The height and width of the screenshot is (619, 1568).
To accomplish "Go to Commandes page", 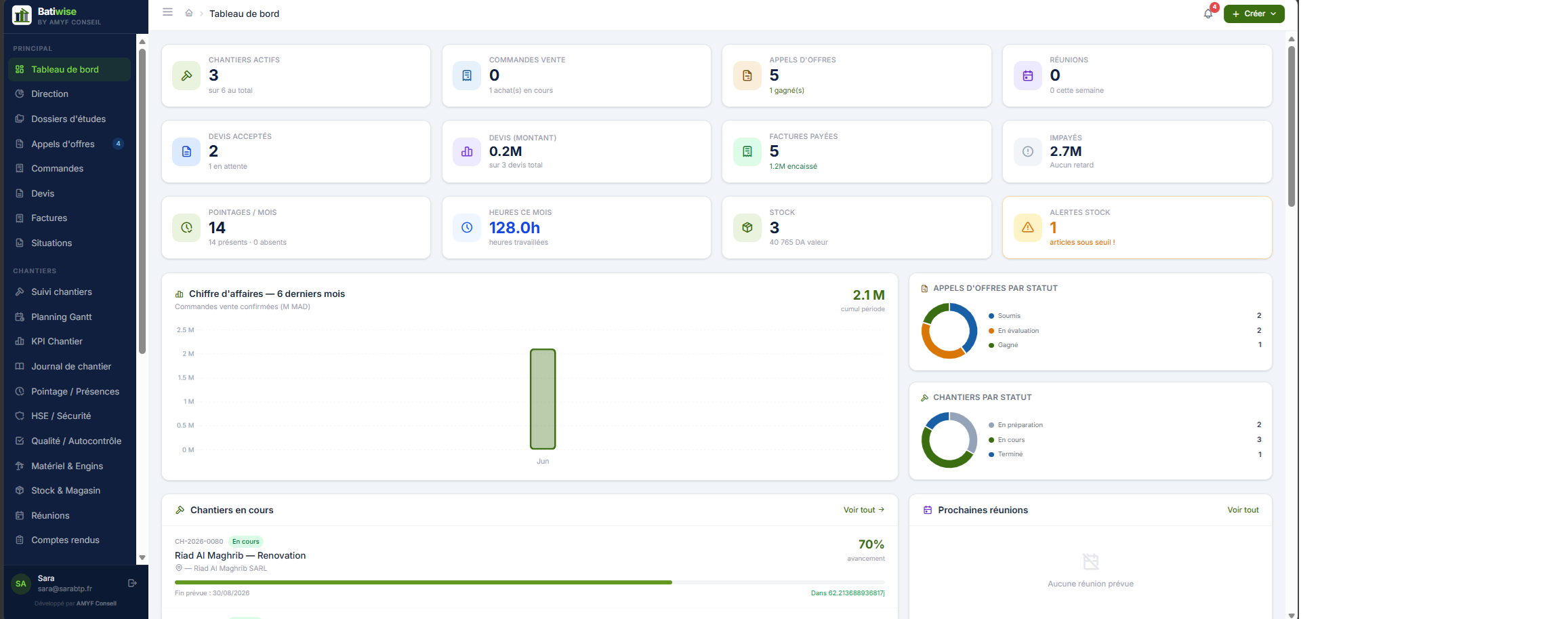I will [69, 168].
